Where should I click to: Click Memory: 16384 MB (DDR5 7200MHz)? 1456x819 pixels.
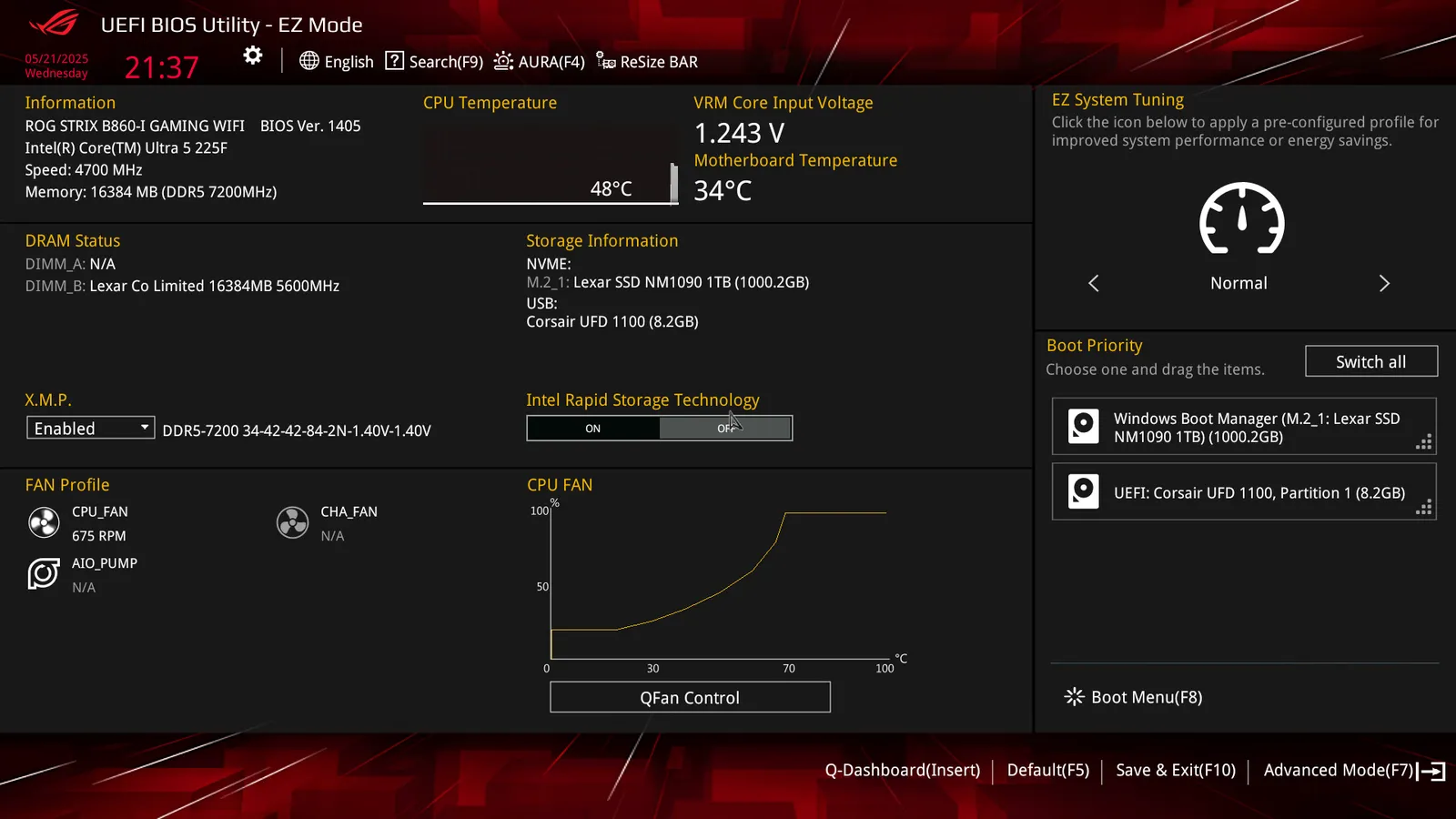[151, 191]
